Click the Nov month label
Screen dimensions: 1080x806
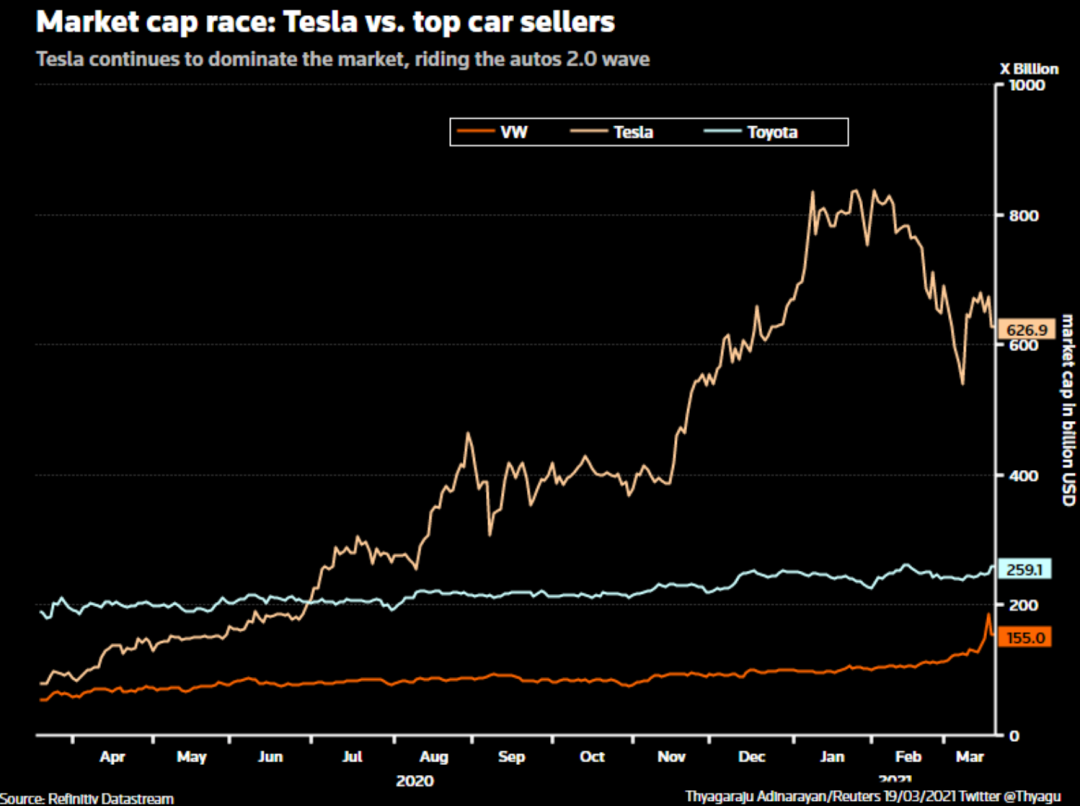[x=672, y=756]
